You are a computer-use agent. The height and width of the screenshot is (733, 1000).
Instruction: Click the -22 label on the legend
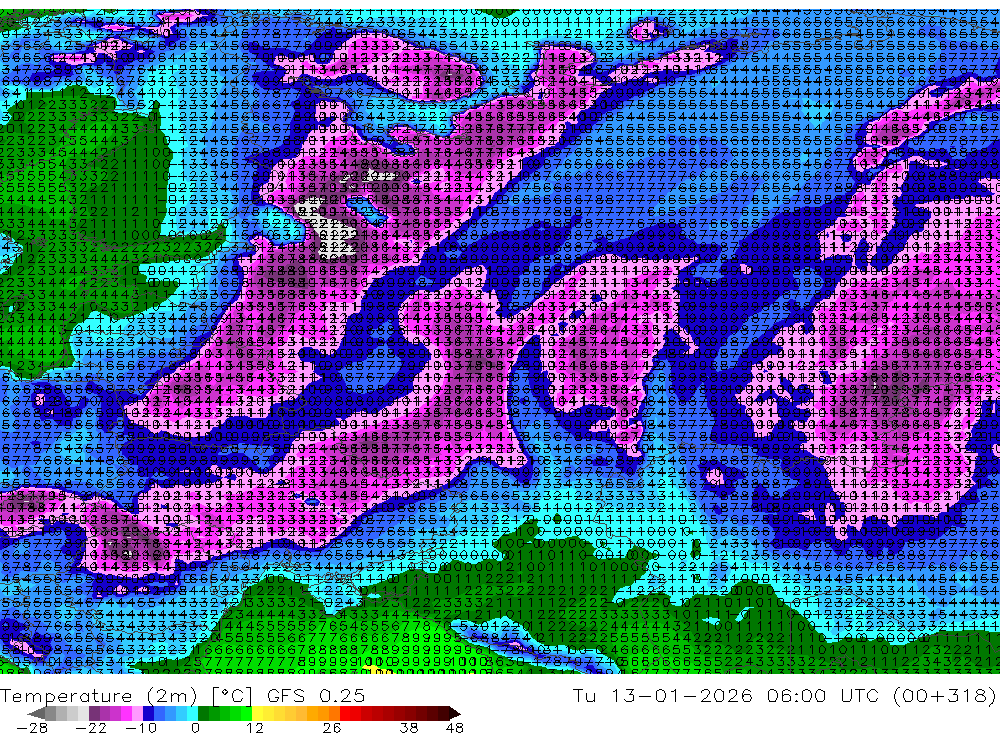coord(91,728)
